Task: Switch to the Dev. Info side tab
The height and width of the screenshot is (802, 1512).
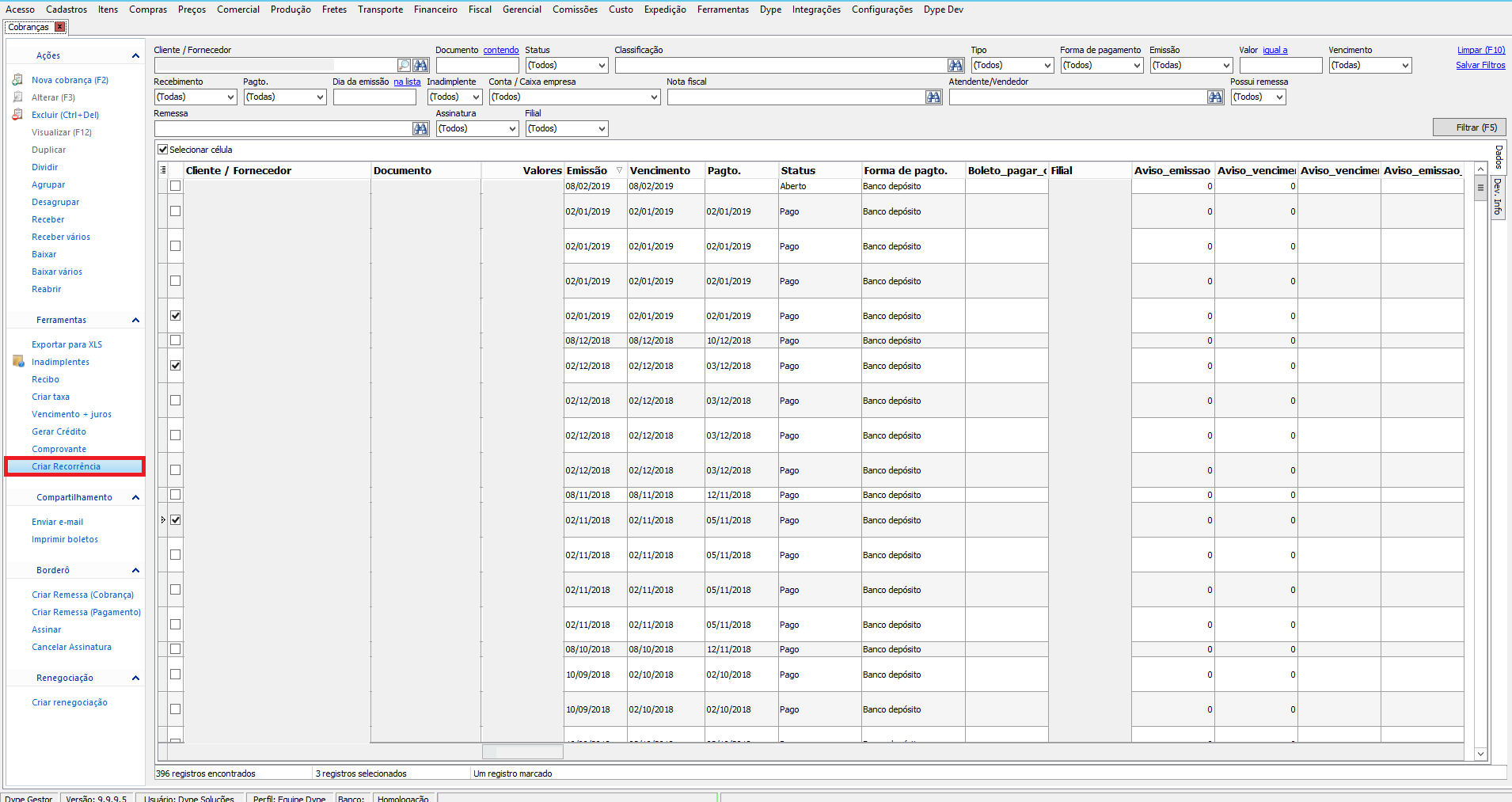Action: pyautogui.click(x=1498, y=196)
